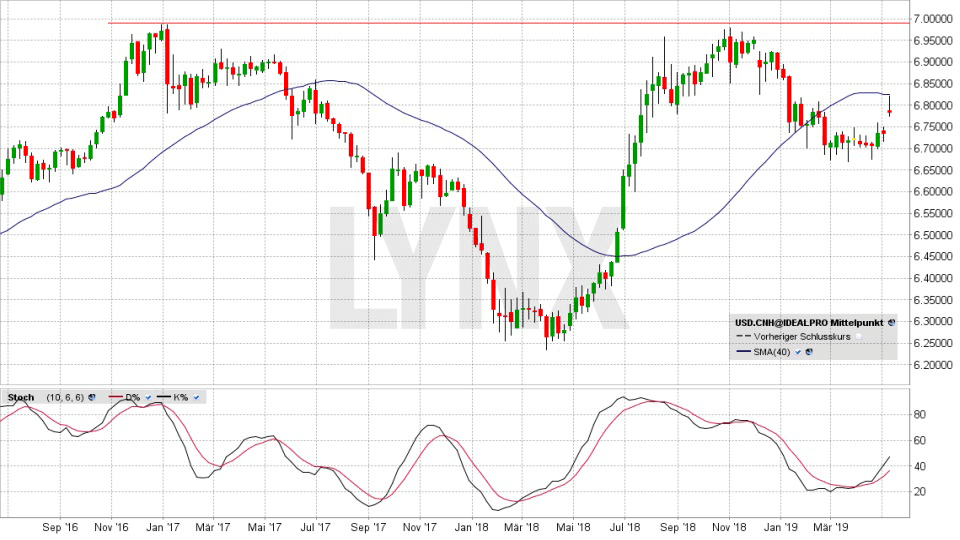960x540 pixels.
Task: Click the SMA(40) legend label
Action: (x=771, y=352)
